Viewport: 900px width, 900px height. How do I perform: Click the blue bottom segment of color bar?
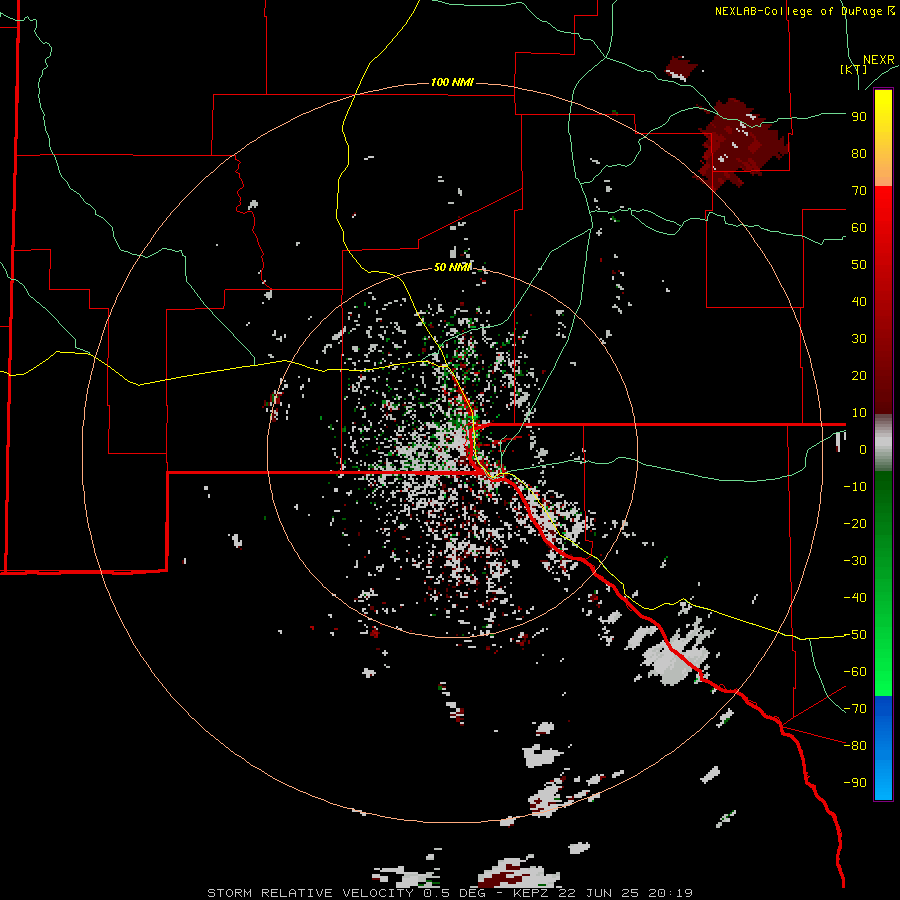click(x=883, y=748)
